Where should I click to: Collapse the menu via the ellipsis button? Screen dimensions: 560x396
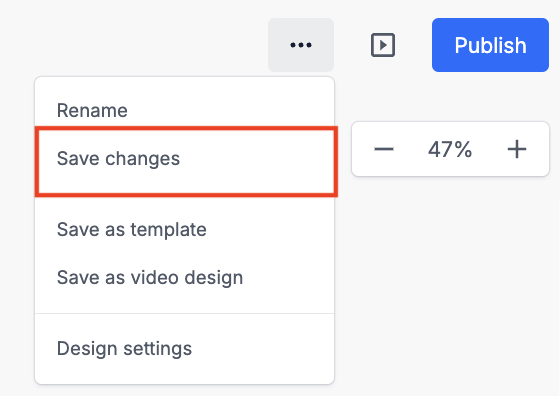tap(301, 45)
